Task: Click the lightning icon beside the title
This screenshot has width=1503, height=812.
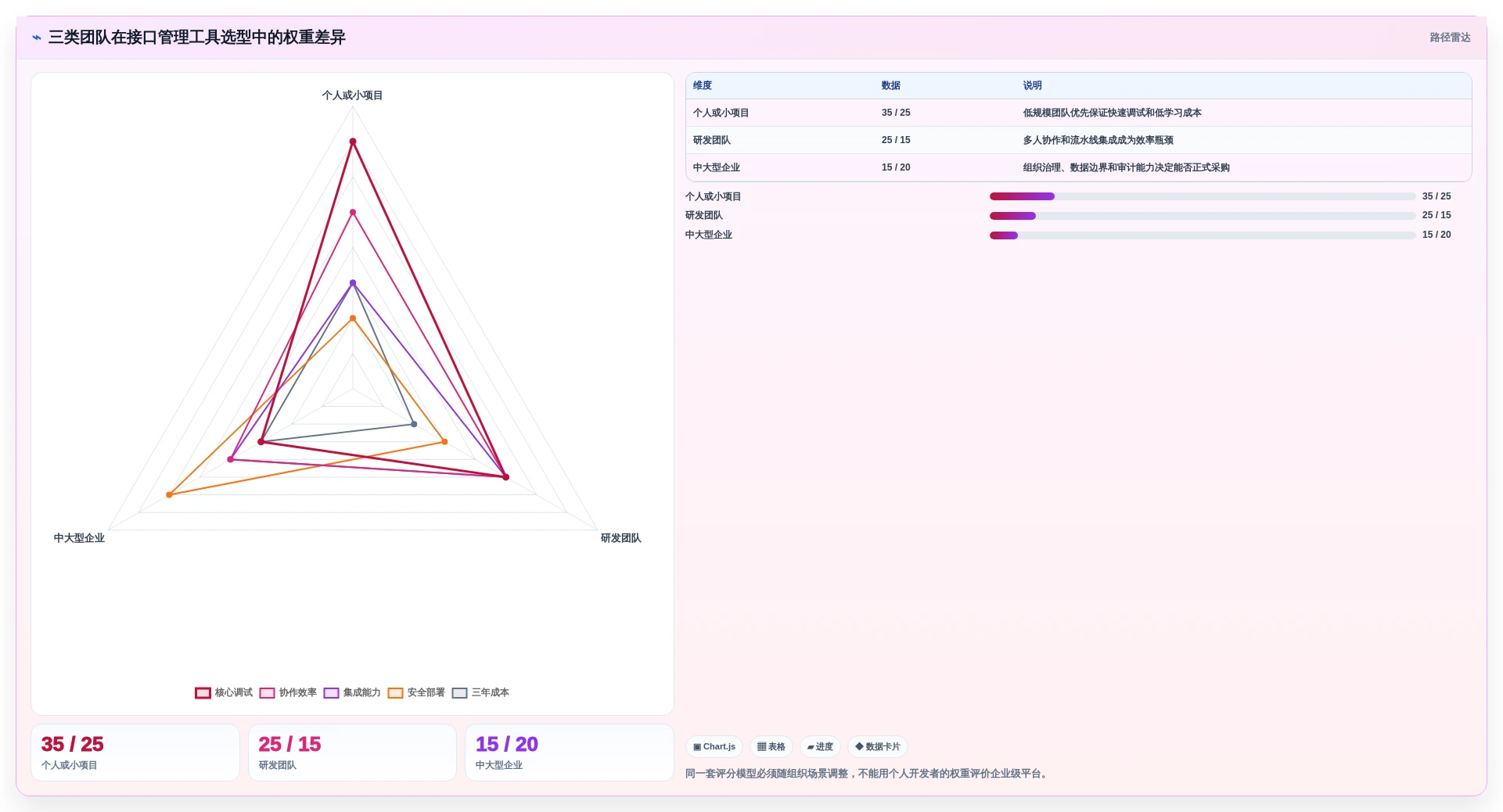Action: (37, 38)
